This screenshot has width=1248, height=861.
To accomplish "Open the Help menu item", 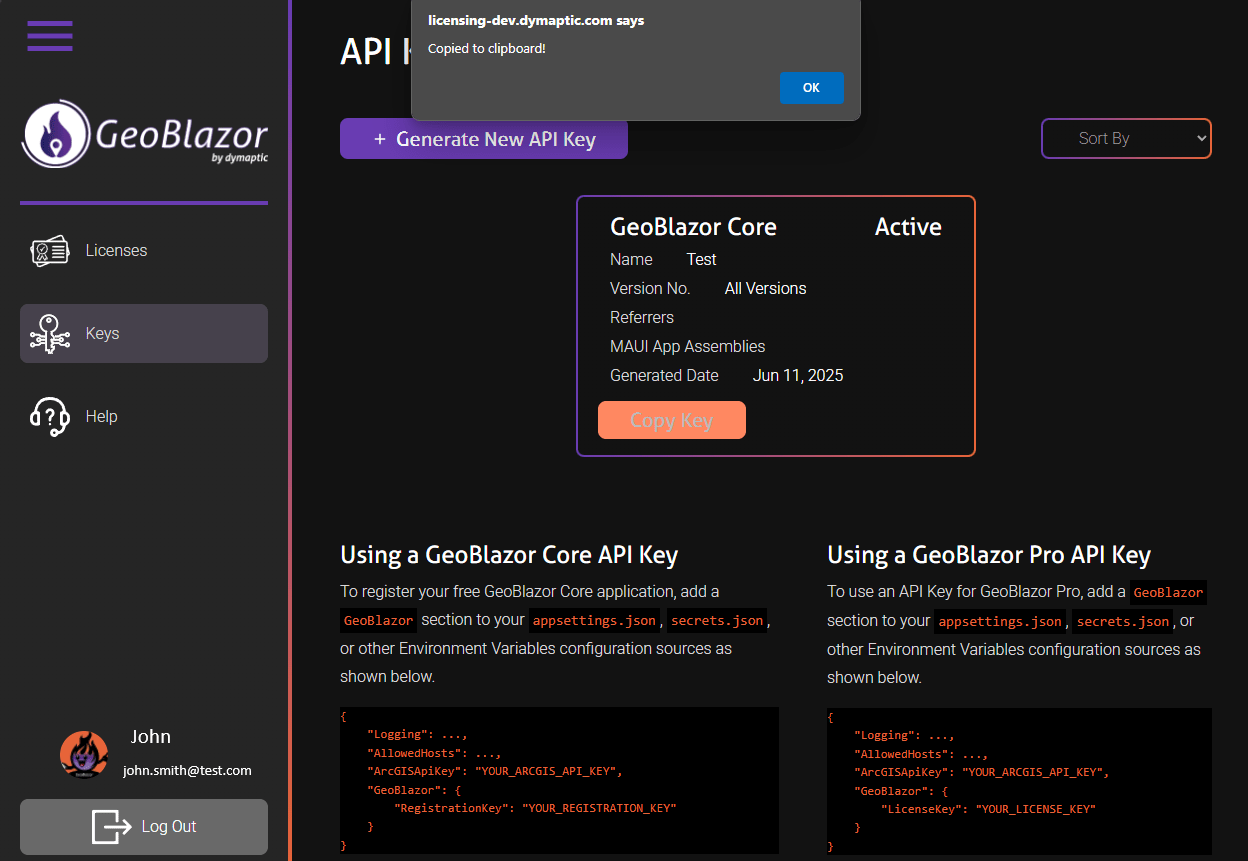I will tap(144, 417).
